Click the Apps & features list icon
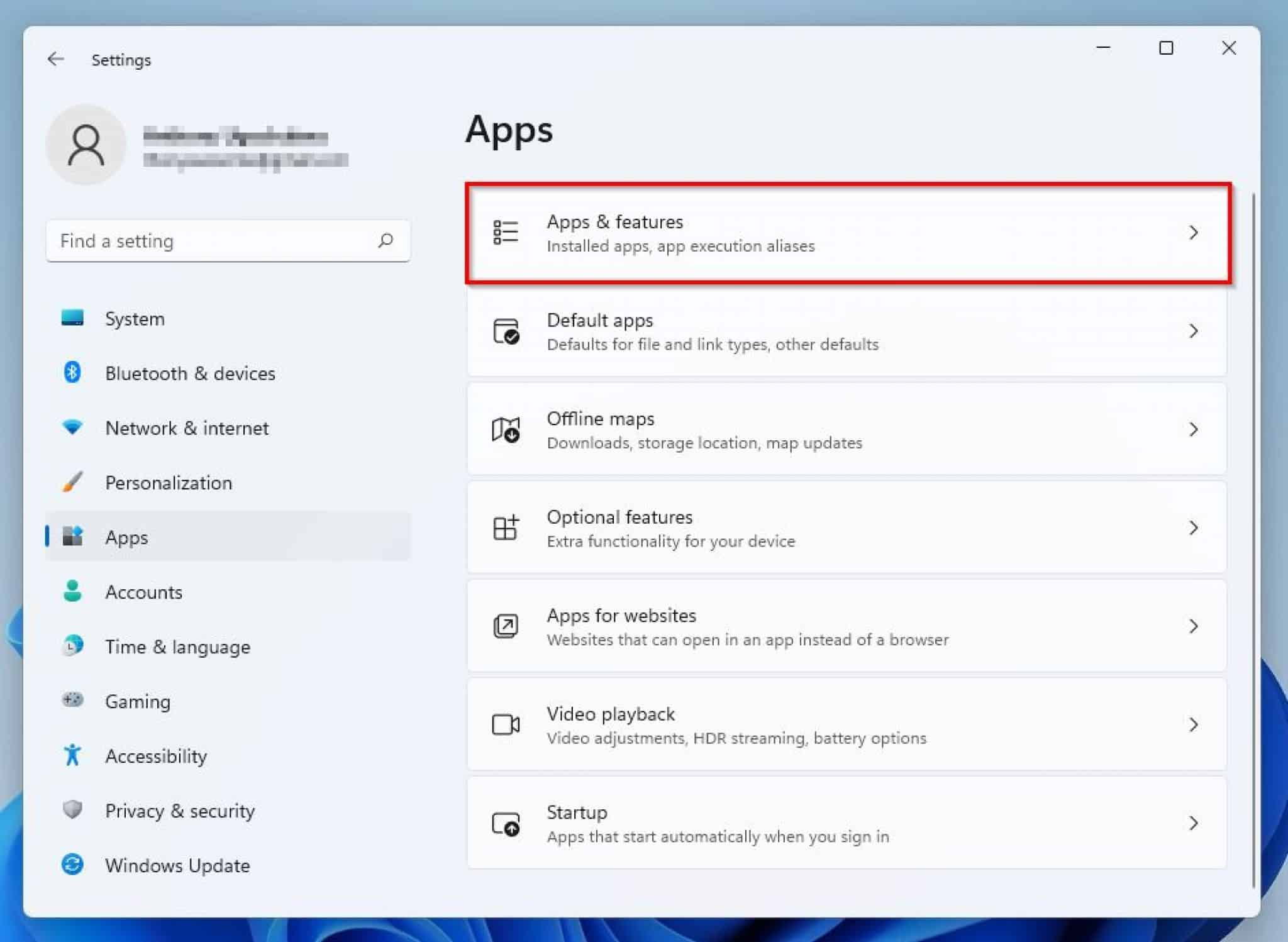Image resolution: width=1288 pixels, height=942 pixels. [505, 232]
